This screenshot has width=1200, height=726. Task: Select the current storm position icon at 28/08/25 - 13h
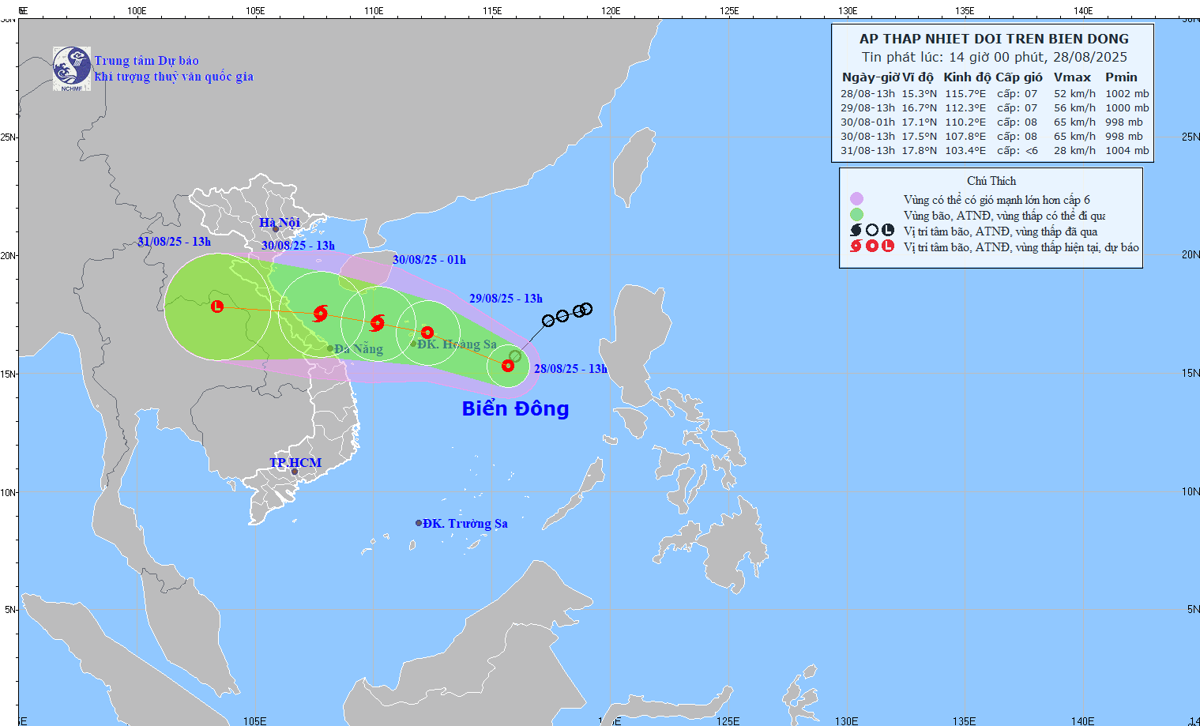pyautogui.click(x=508, y=366)
